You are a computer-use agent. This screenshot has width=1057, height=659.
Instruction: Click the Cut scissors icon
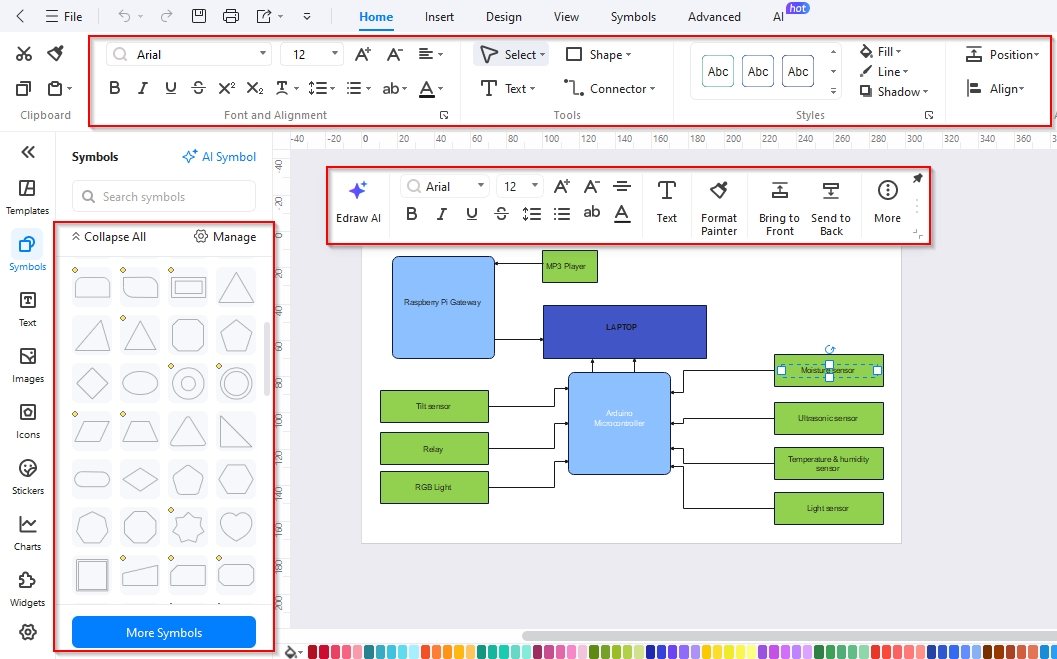point(24,54)
